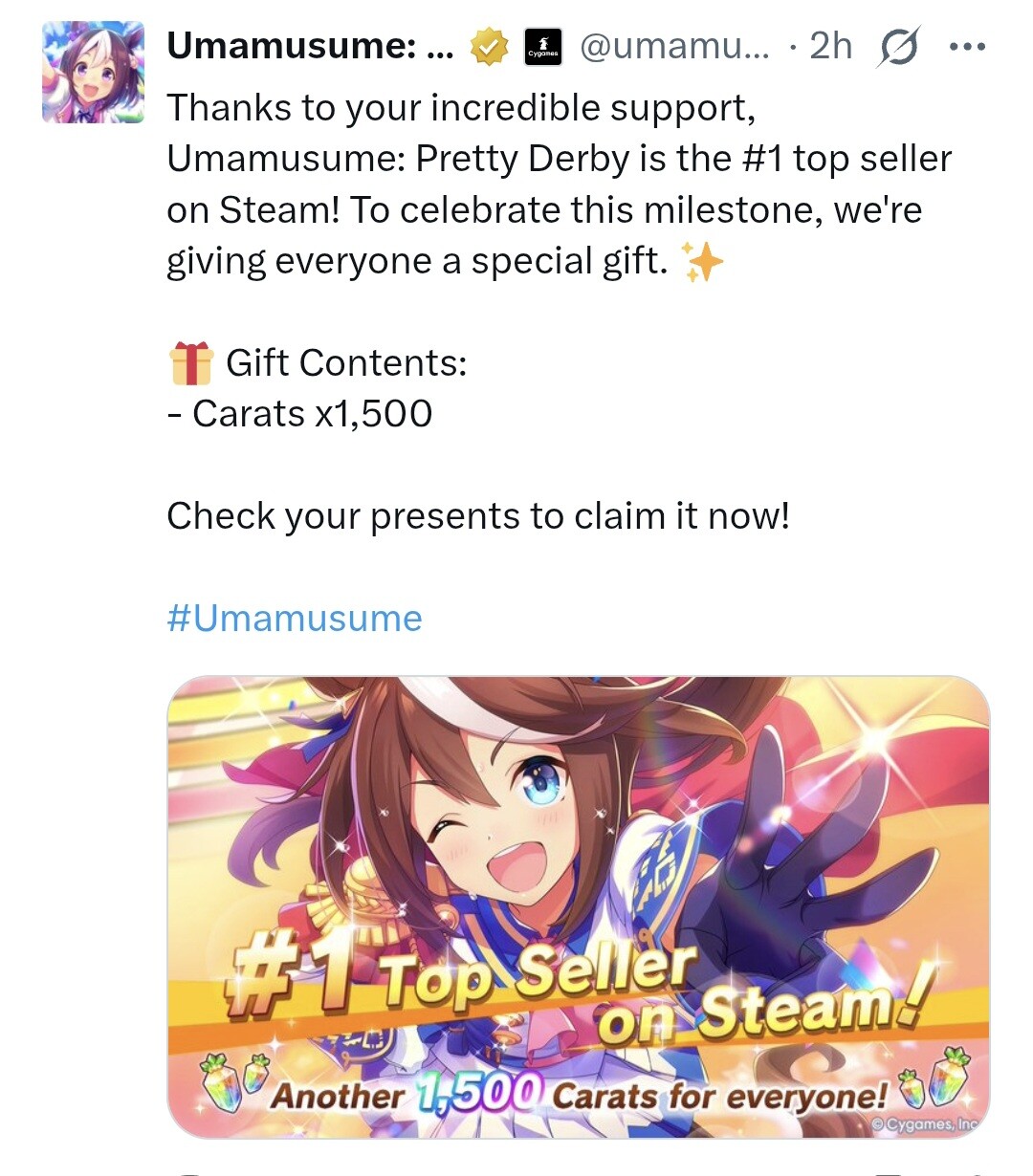Click the gold verified checkmark badge

pyautogui.click(x=489, y=46)
